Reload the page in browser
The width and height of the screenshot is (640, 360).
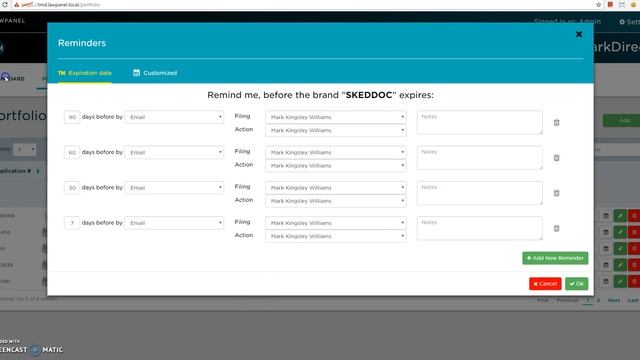4,5
